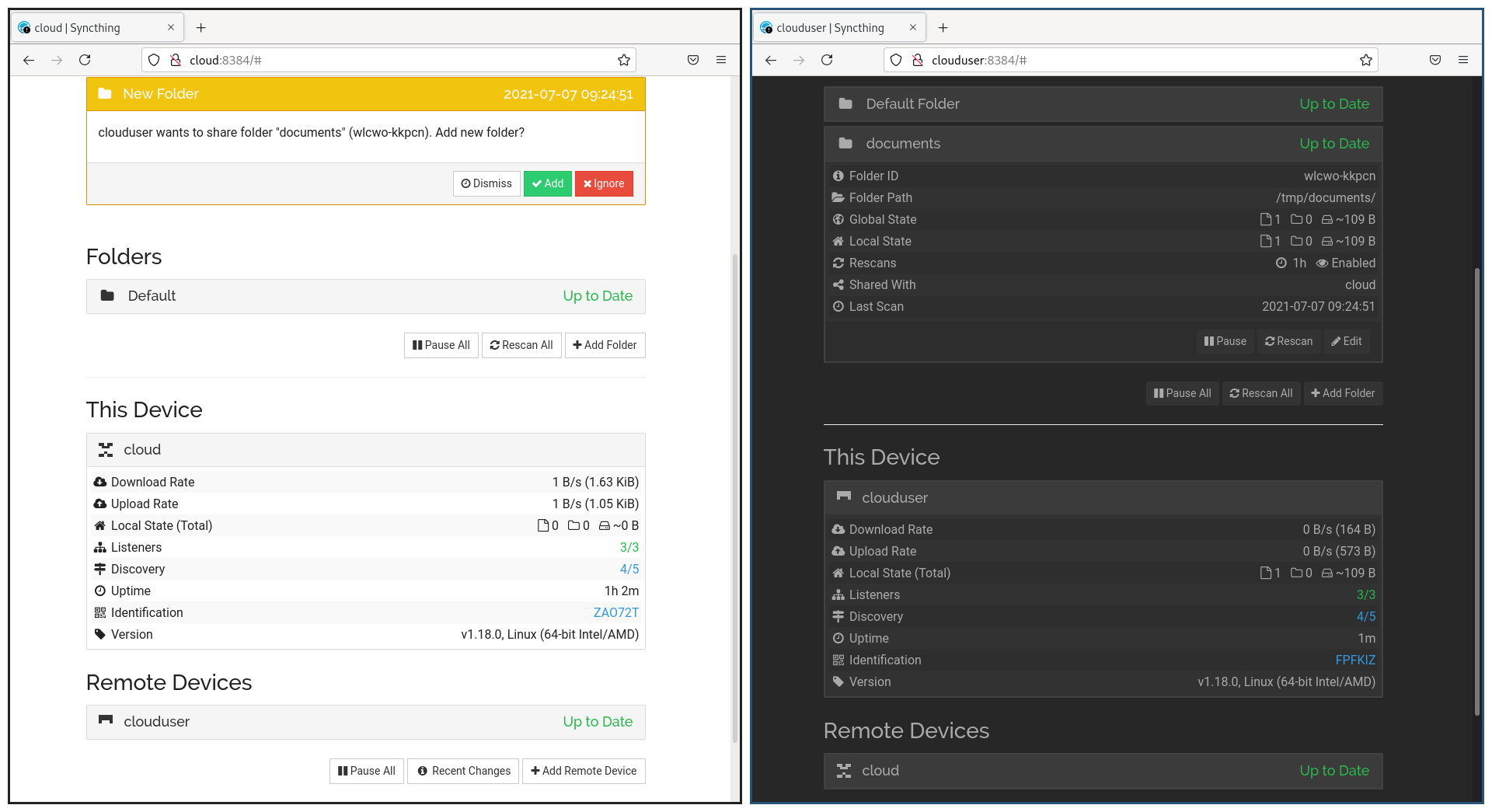This screenshot has height=812, width=1492.
Task: Select the clouduser | Syncthing tab
Action: pos(839,28)
